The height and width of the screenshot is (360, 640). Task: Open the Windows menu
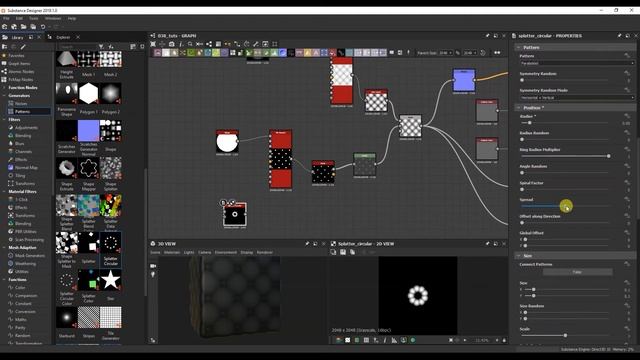pyautogui.click(x=53, y=18)
